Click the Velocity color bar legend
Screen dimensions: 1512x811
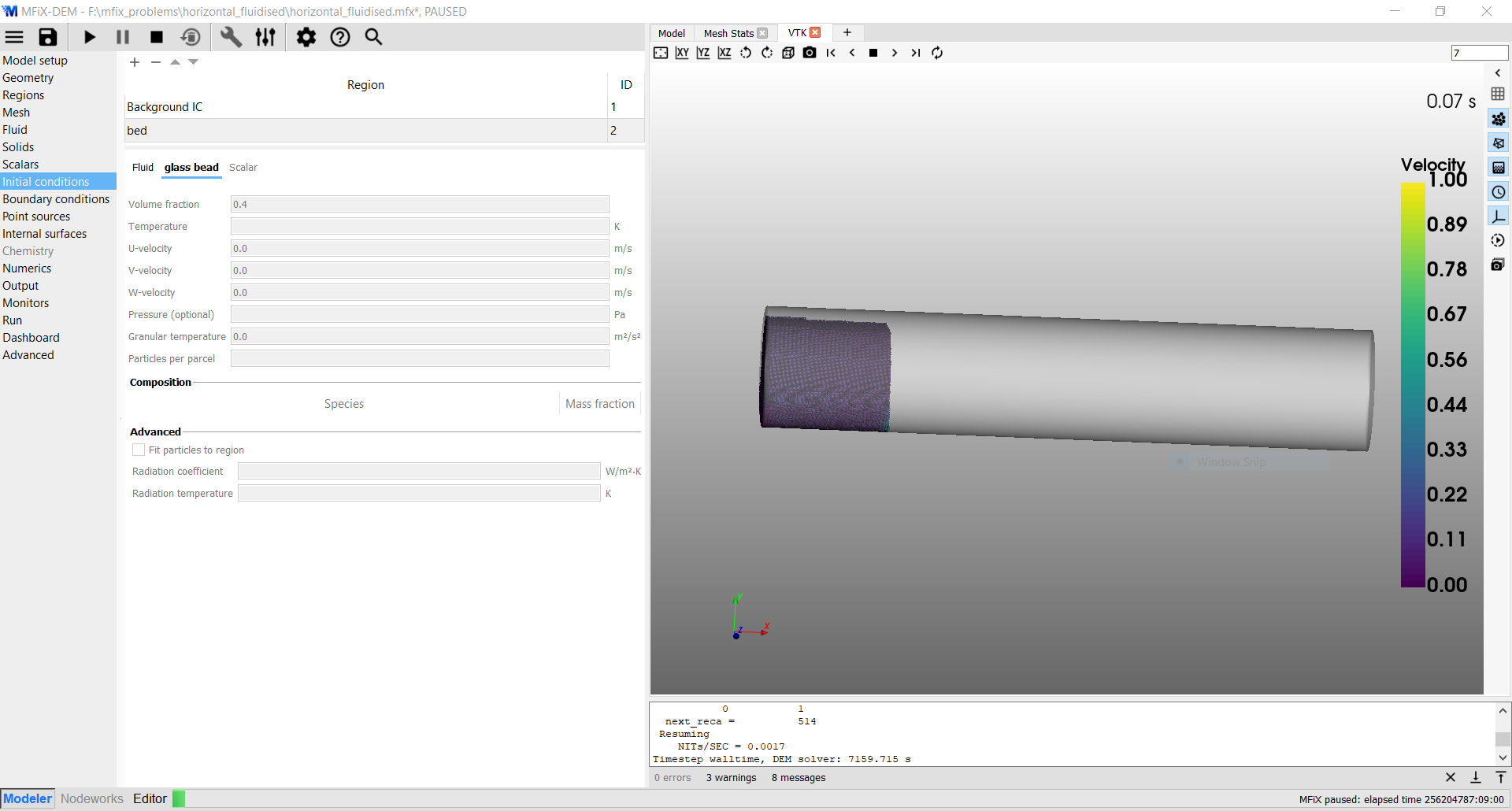pos(1413,384)
